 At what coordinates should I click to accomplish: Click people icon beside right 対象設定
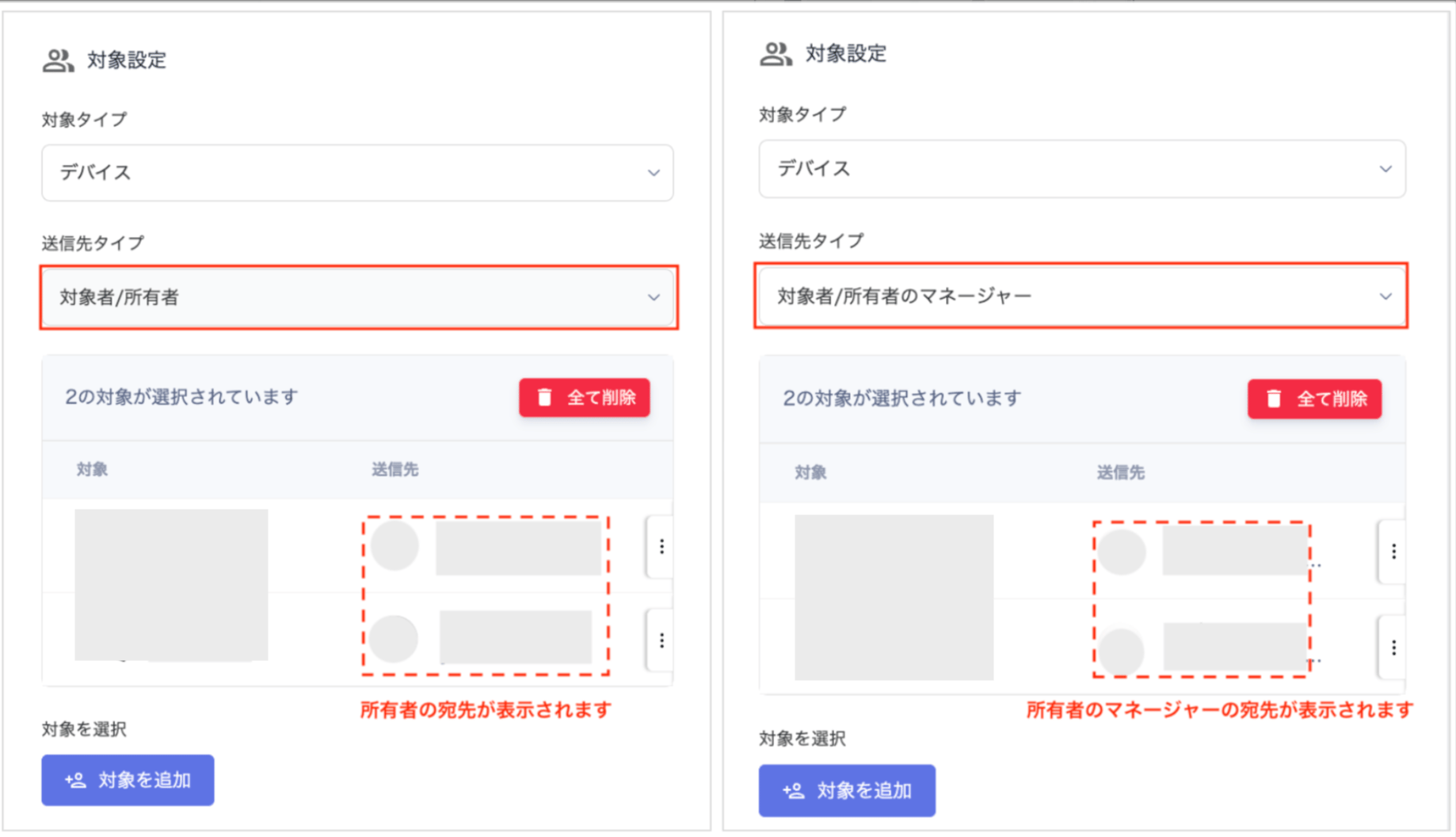point(776,54)
